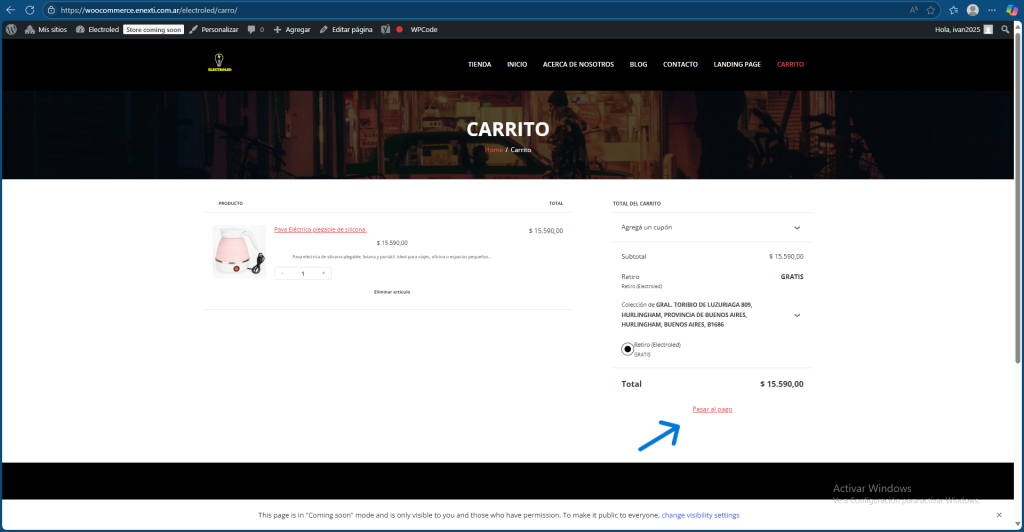Click the admin bar search magnifier icon
Viewport: 1024px width, 532px height.
(x=1005, y=30)
